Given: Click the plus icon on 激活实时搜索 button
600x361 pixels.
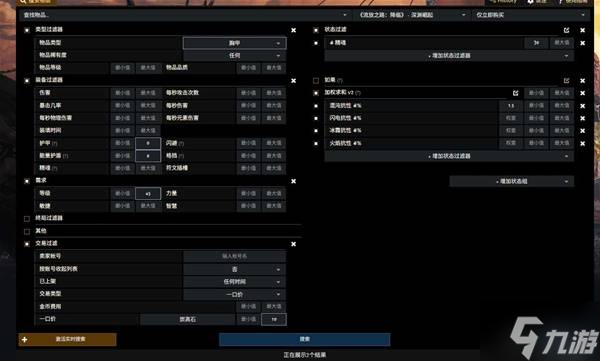Looking at the screenshot, I should (25, 340).
